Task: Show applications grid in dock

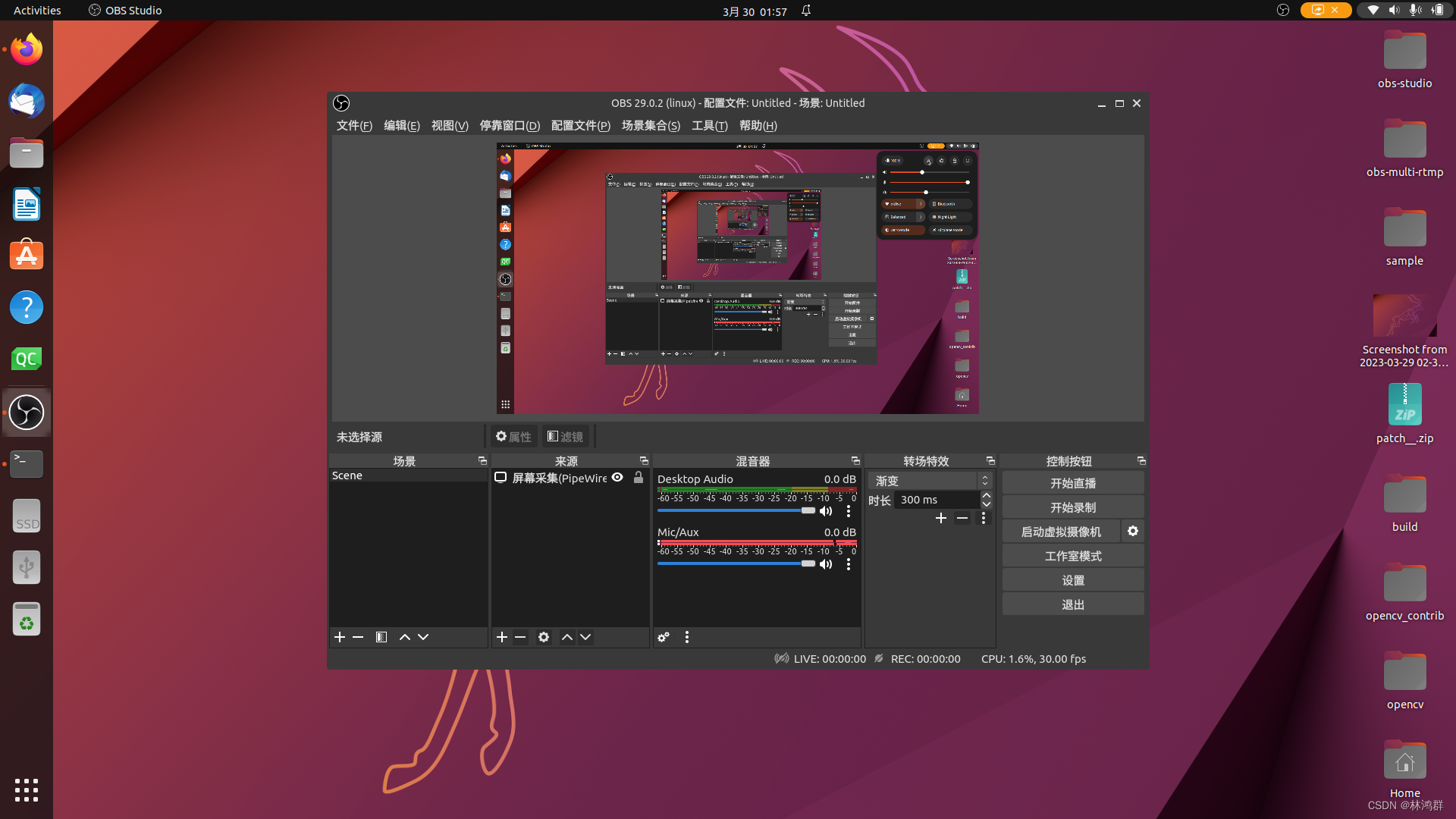Action: point(27,790)
